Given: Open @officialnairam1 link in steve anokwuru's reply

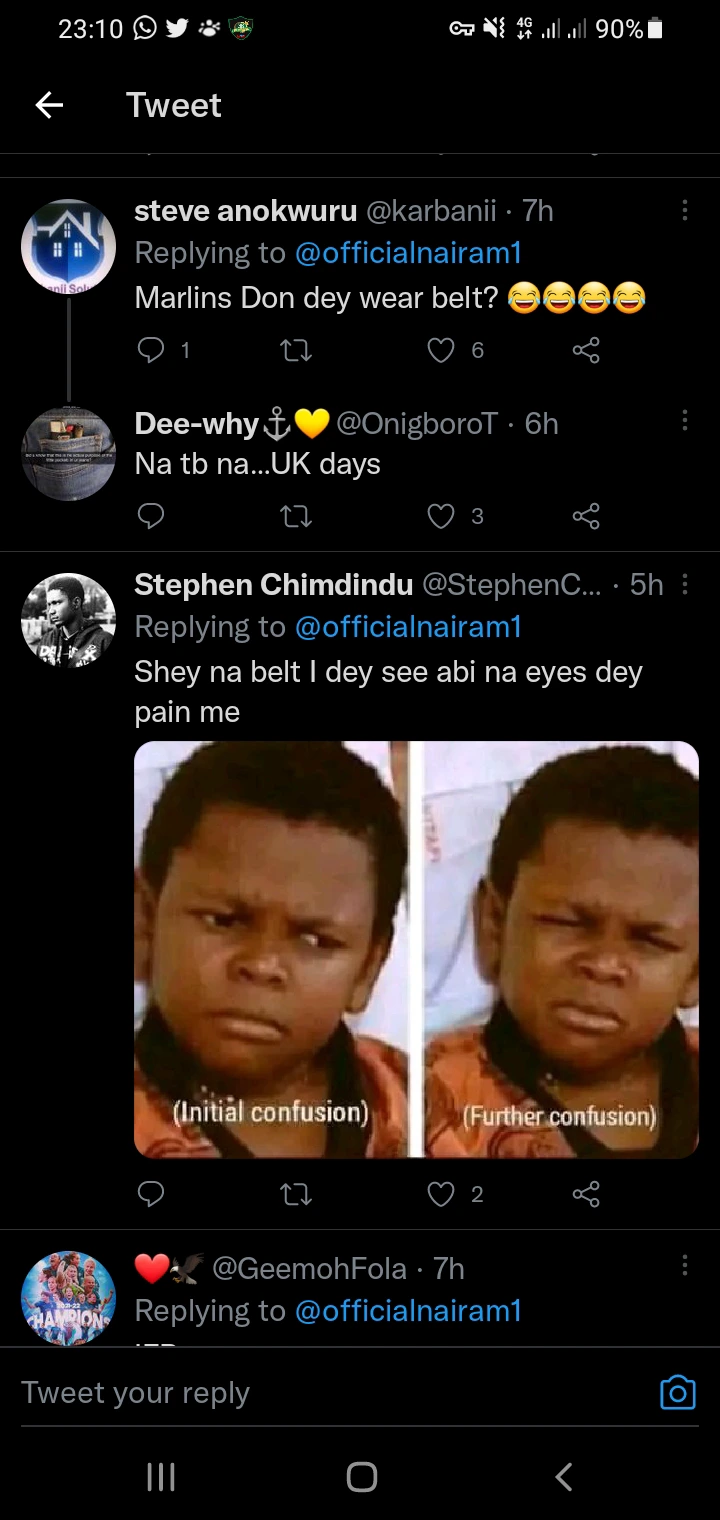Looking at the screenshot, I should tap(408, 253).
